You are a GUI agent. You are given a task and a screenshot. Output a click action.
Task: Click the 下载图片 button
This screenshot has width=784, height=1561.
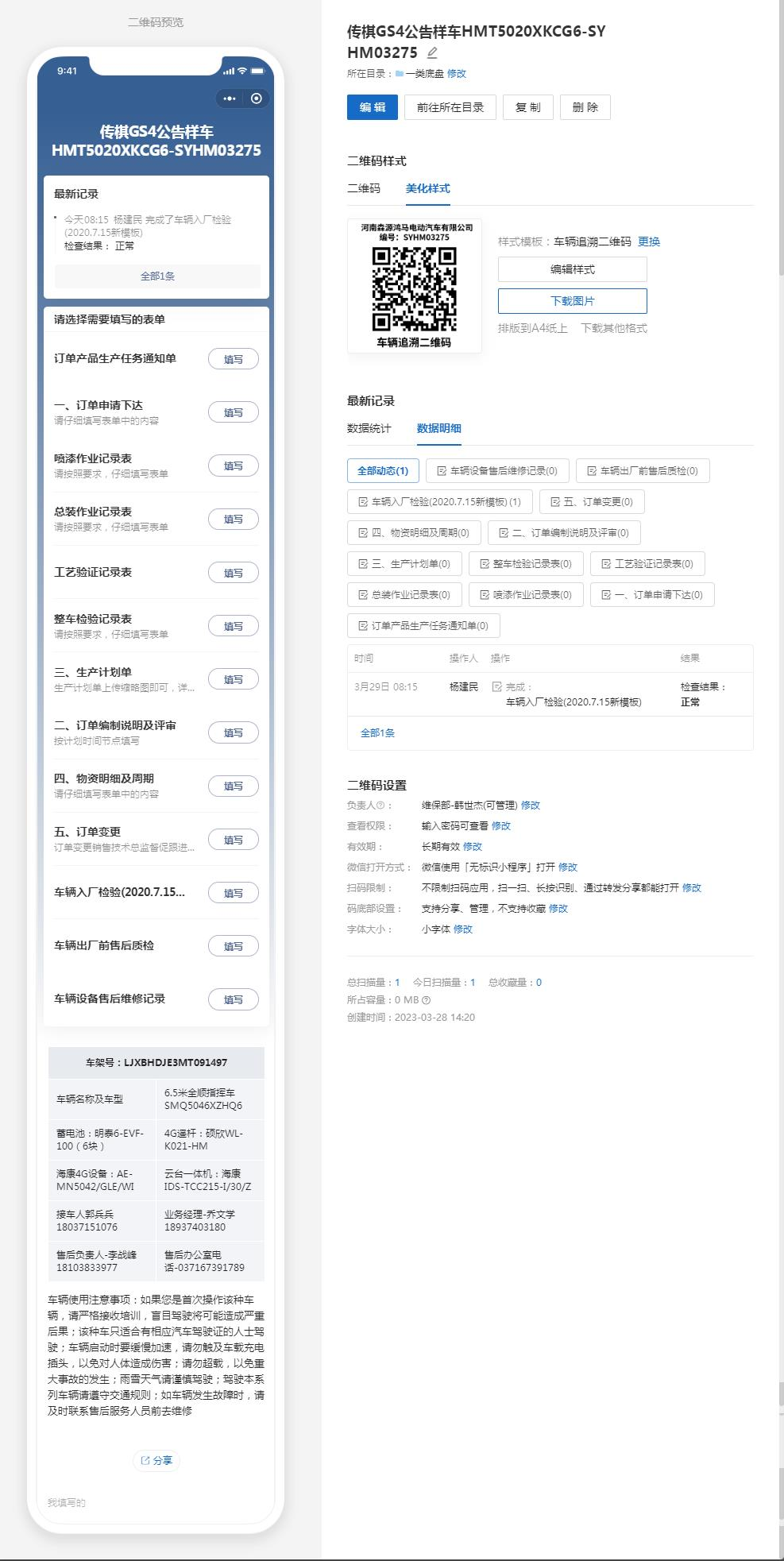click(x=573, y=301)
